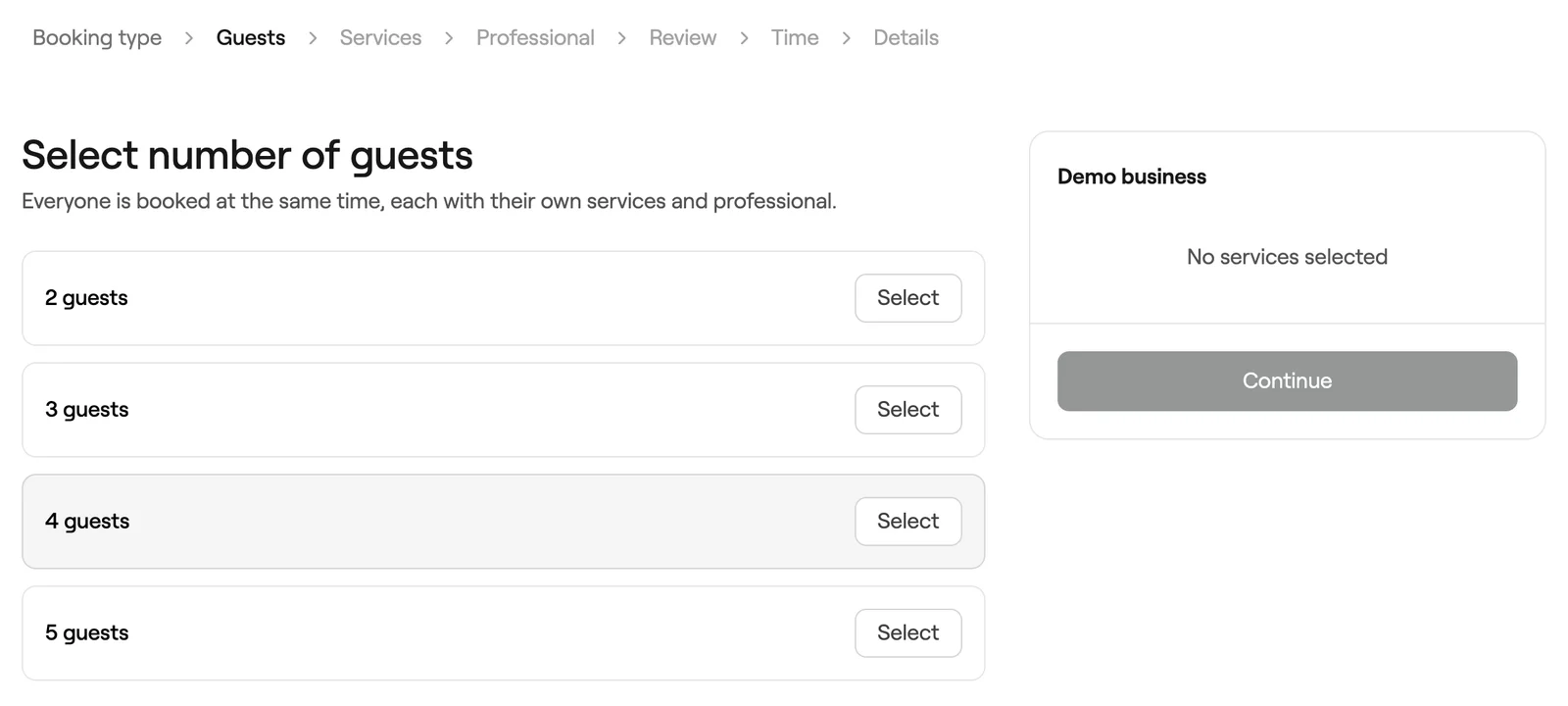
Task: Go back to Booking type step
Action: coord(97,37)
